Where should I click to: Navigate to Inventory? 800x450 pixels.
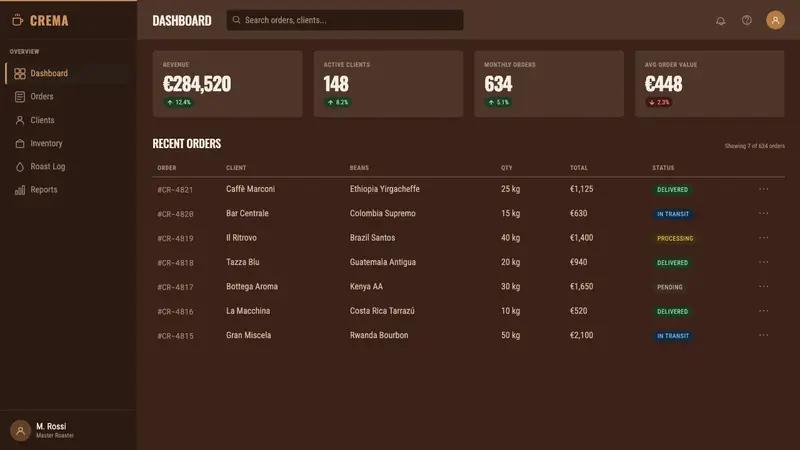68,143
